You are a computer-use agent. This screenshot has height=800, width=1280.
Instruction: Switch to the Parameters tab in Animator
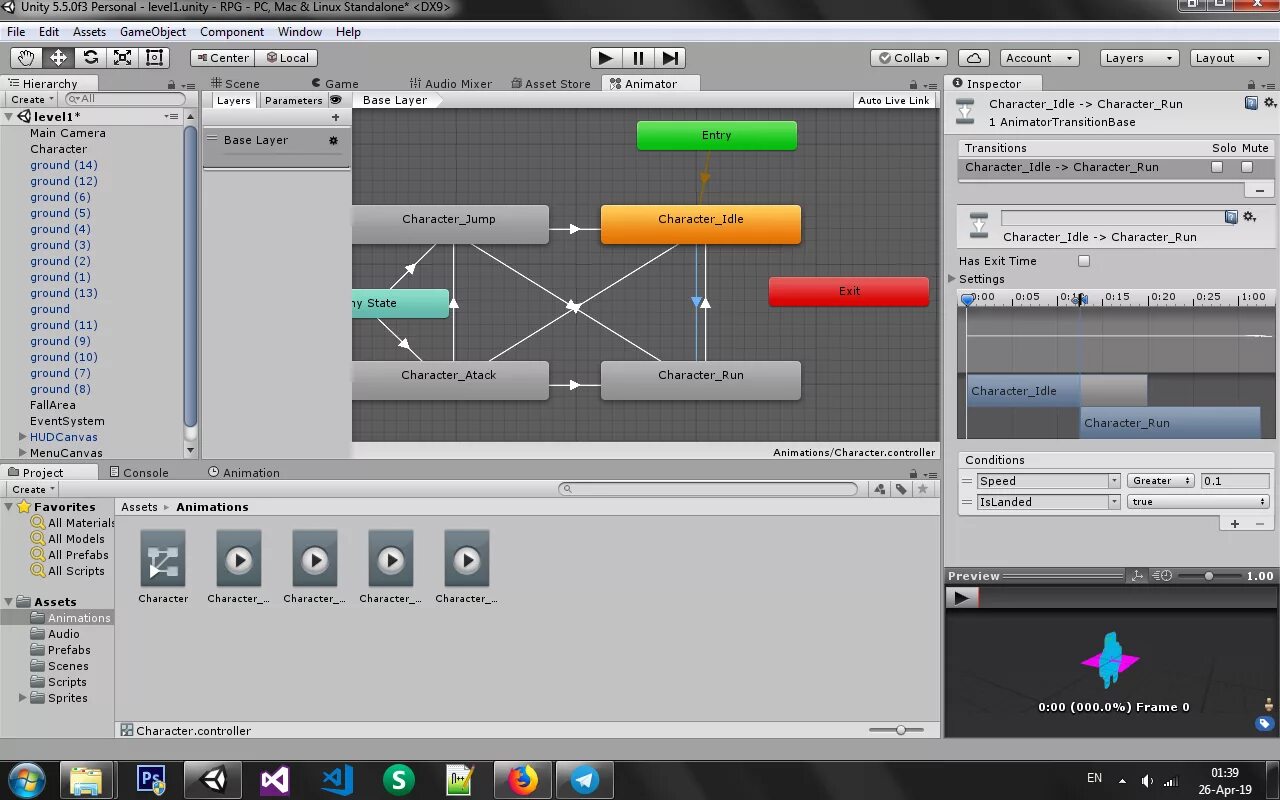pyautogui.click(x=293, y=100)
